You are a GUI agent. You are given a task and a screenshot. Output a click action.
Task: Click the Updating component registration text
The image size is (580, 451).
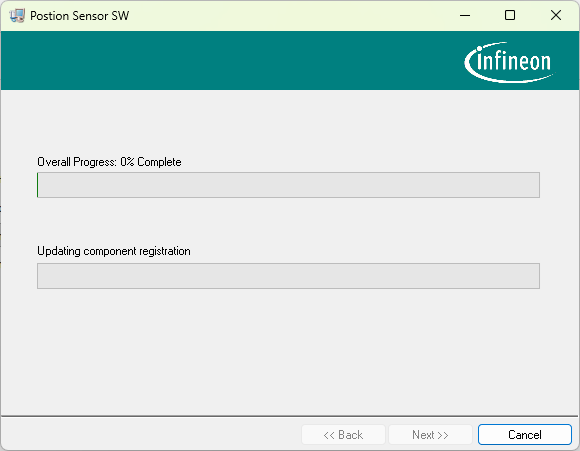click(114, 251)
